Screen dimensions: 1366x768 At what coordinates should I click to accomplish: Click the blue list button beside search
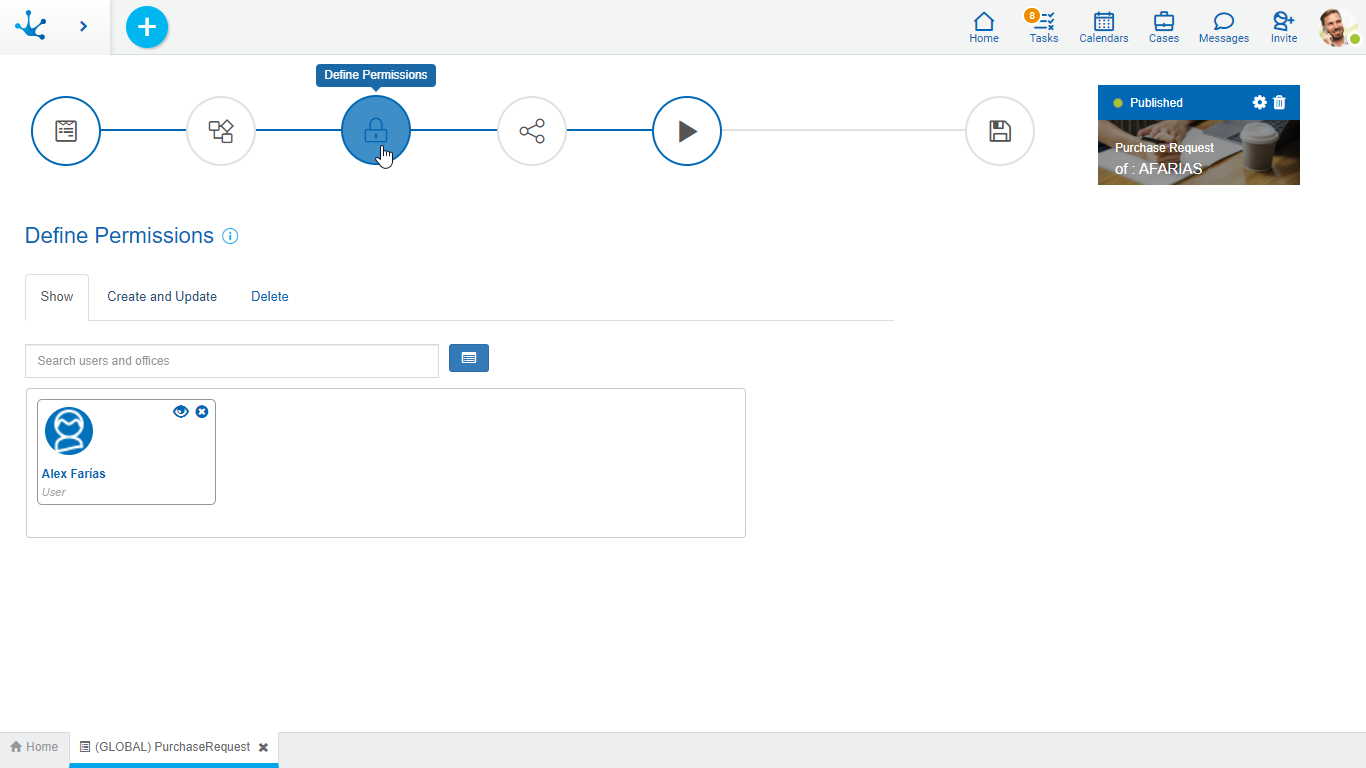[469, 358]
